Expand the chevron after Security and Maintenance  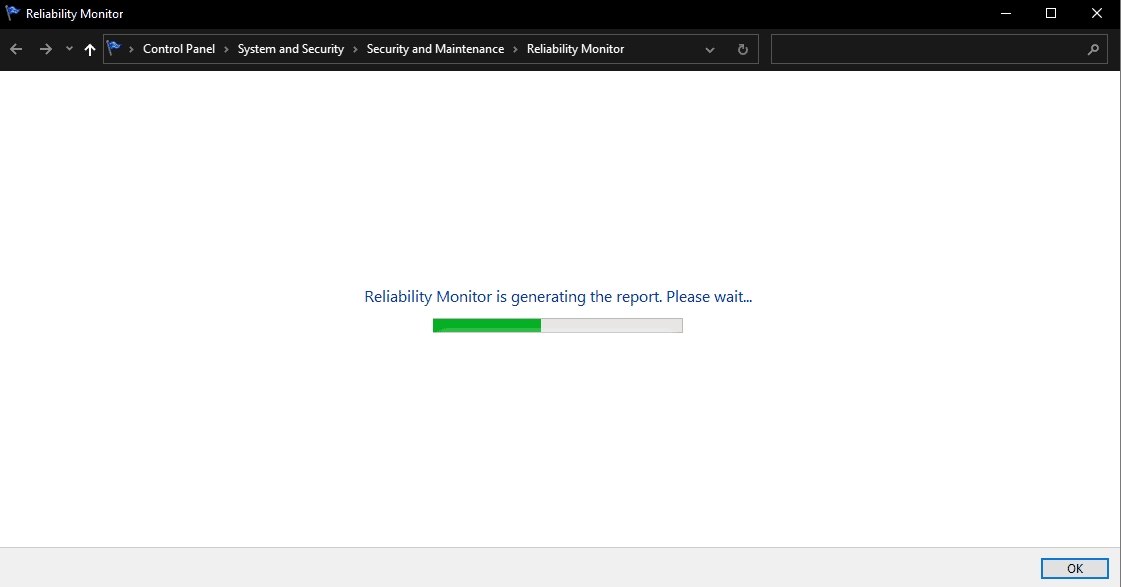pyautogui.click(x=517, y=48)
